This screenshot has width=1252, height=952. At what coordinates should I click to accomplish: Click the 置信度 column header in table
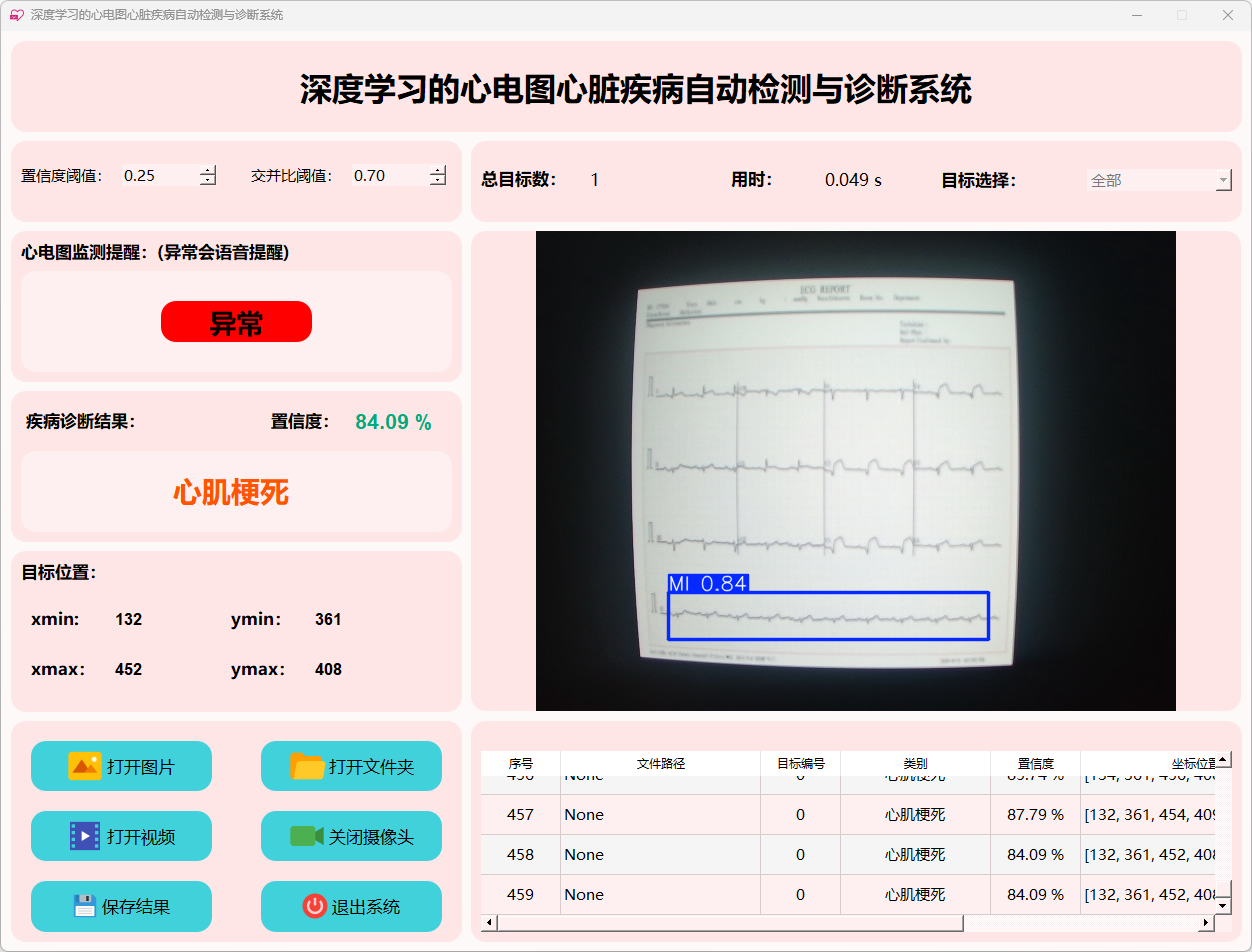click(1035, 763)
